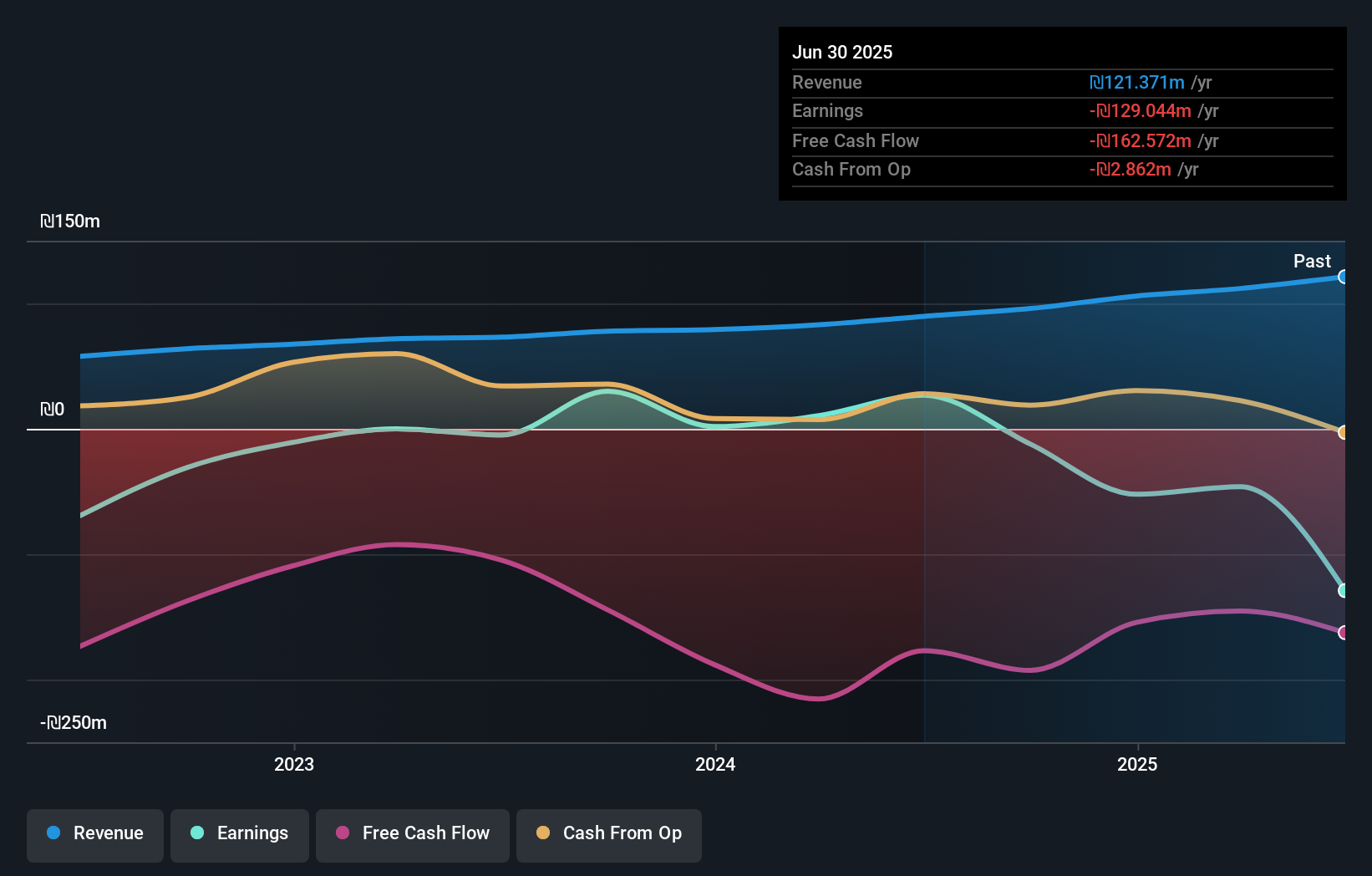
Task: Select the Revenue endpoint marker on chart
Action: point(1343,277)
